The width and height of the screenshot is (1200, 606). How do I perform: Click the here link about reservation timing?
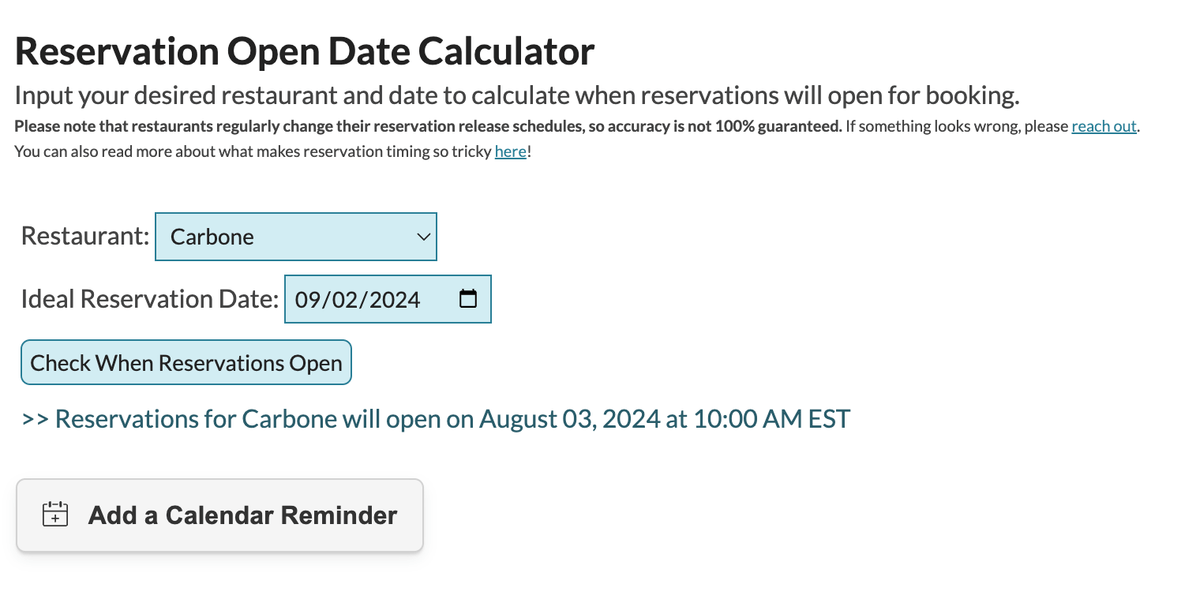point(510,151)
